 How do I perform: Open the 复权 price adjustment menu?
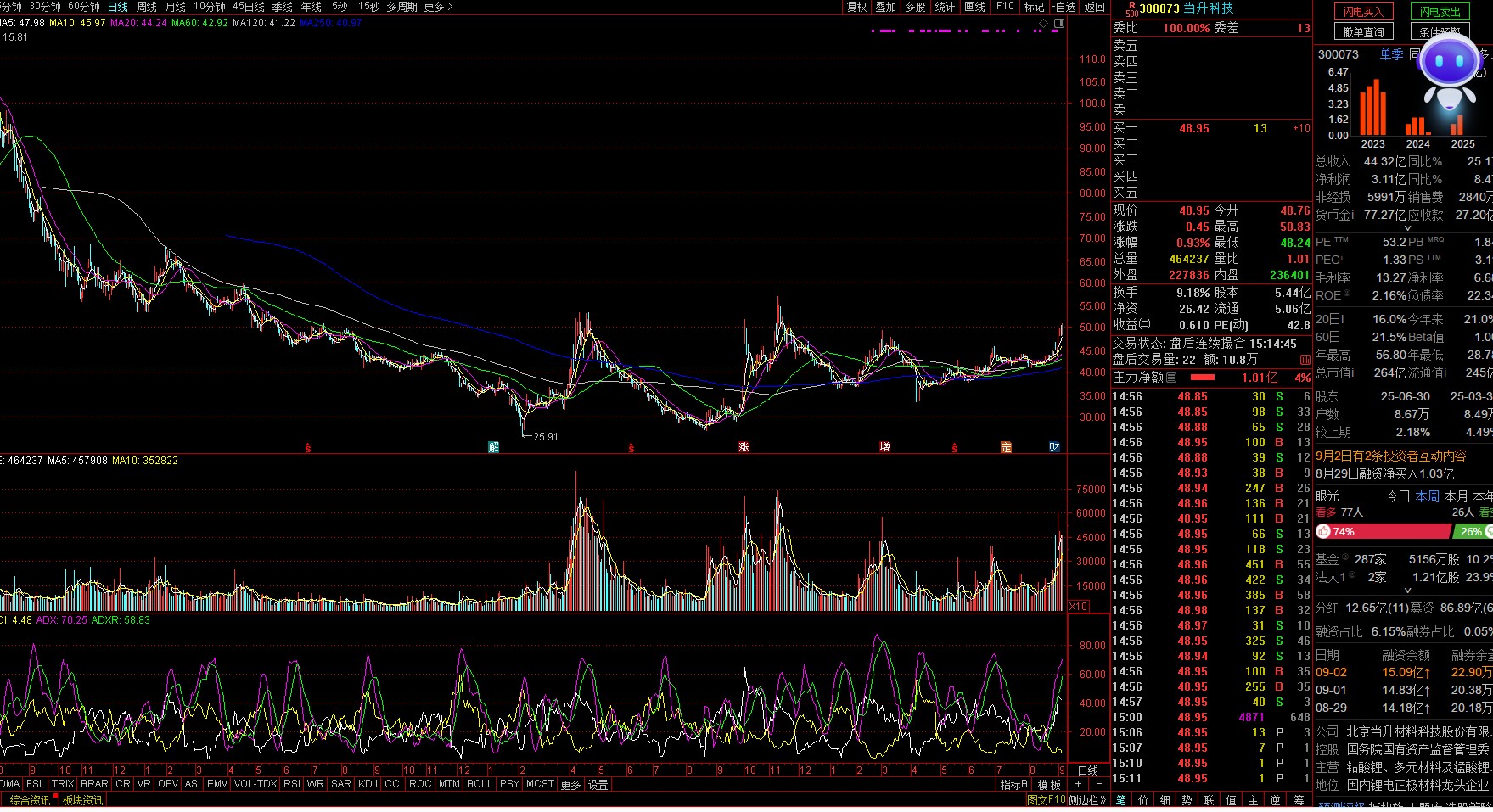[x=857, y=7]
